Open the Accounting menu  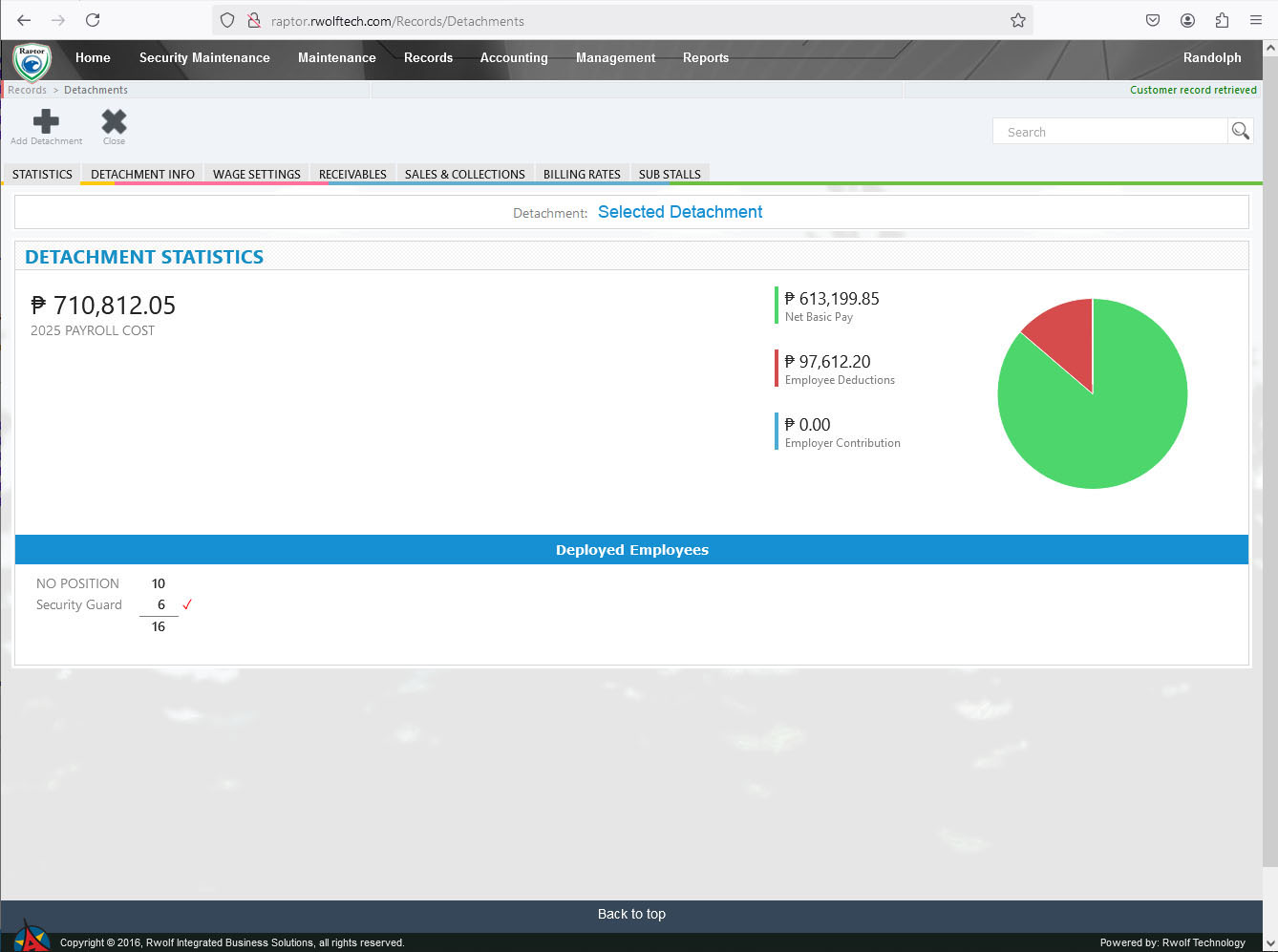click(514, 58)
